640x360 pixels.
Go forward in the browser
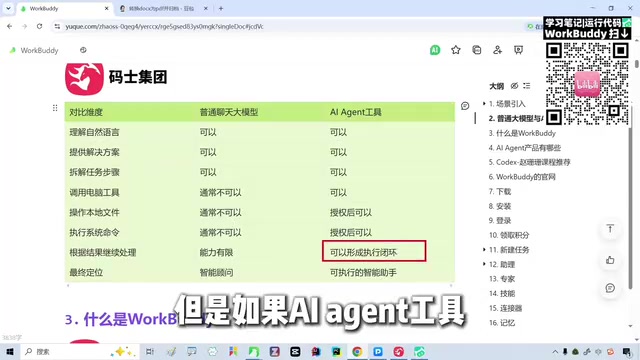[x=24, y=26]
